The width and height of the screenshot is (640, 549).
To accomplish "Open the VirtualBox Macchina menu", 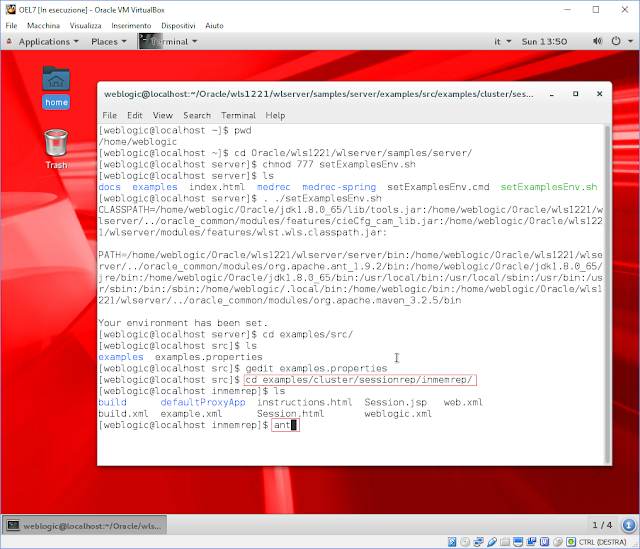I will 43,26.
